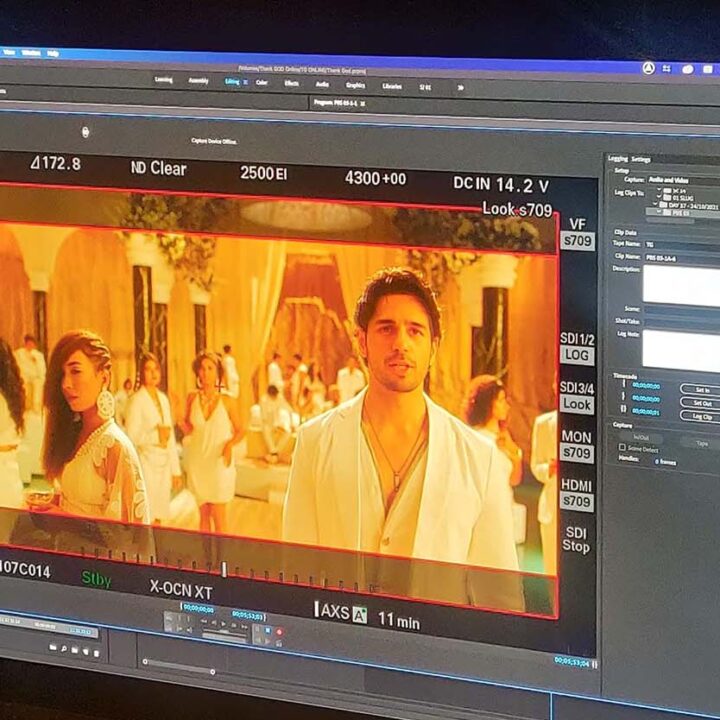720x720 pixels.
Task: Click the first folder icon in project panel footer
Action: [53, 648]
